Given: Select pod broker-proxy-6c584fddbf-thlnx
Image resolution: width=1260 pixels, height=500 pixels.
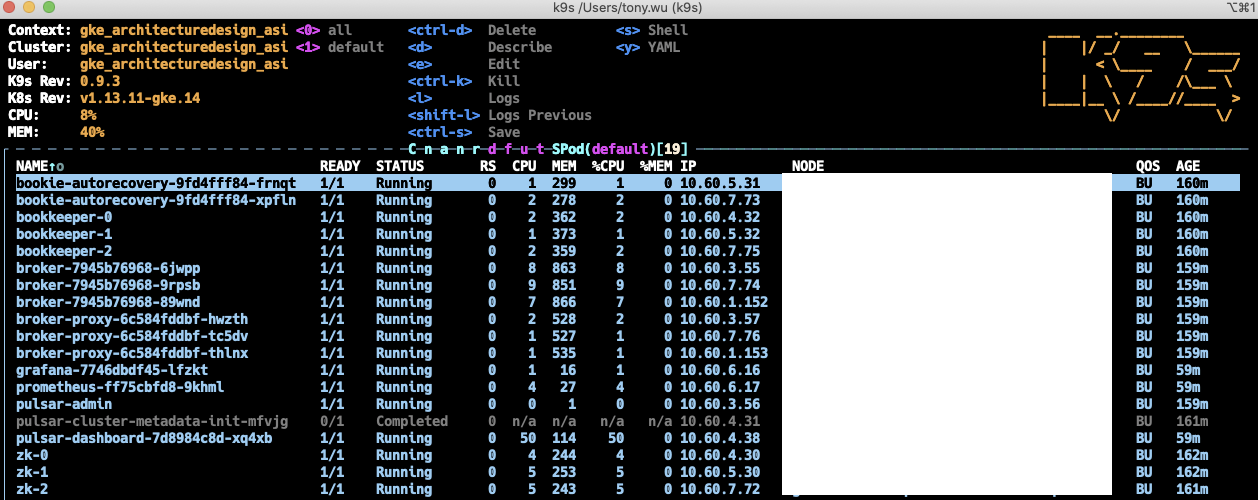Looking at the screenshot, I should (628, 353).
